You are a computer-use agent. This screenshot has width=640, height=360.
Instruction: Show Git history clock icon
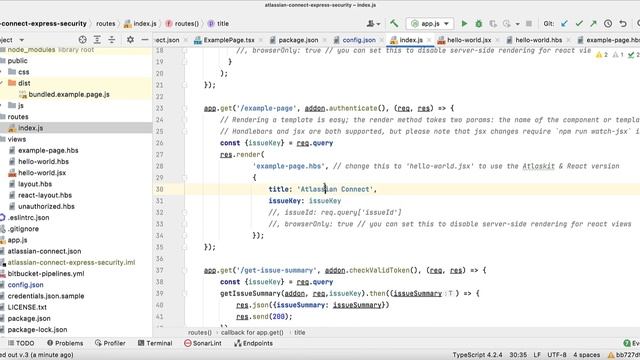pos(608,24)
